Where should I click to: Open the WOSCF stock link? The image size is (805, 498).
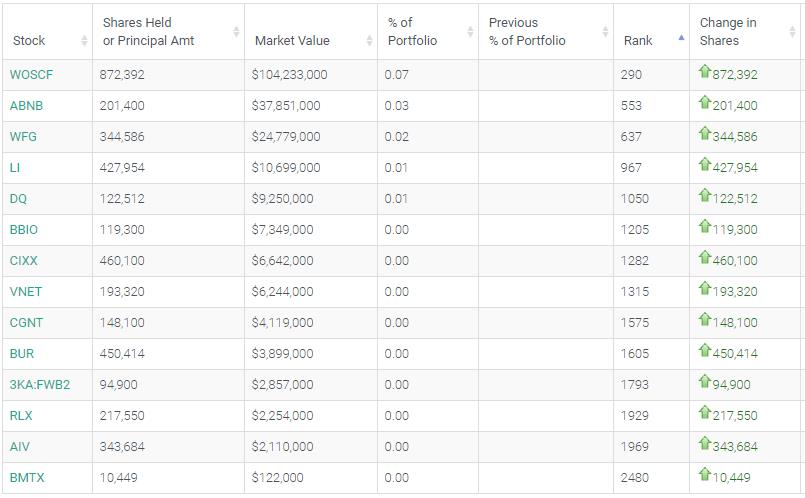(x=31, y=75)
